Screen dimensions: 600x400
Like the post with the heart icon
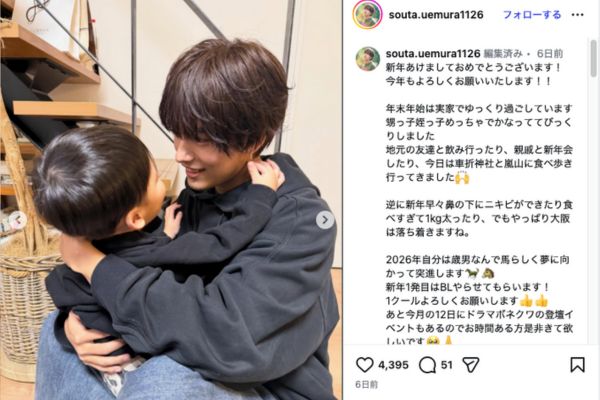[364, 365]
